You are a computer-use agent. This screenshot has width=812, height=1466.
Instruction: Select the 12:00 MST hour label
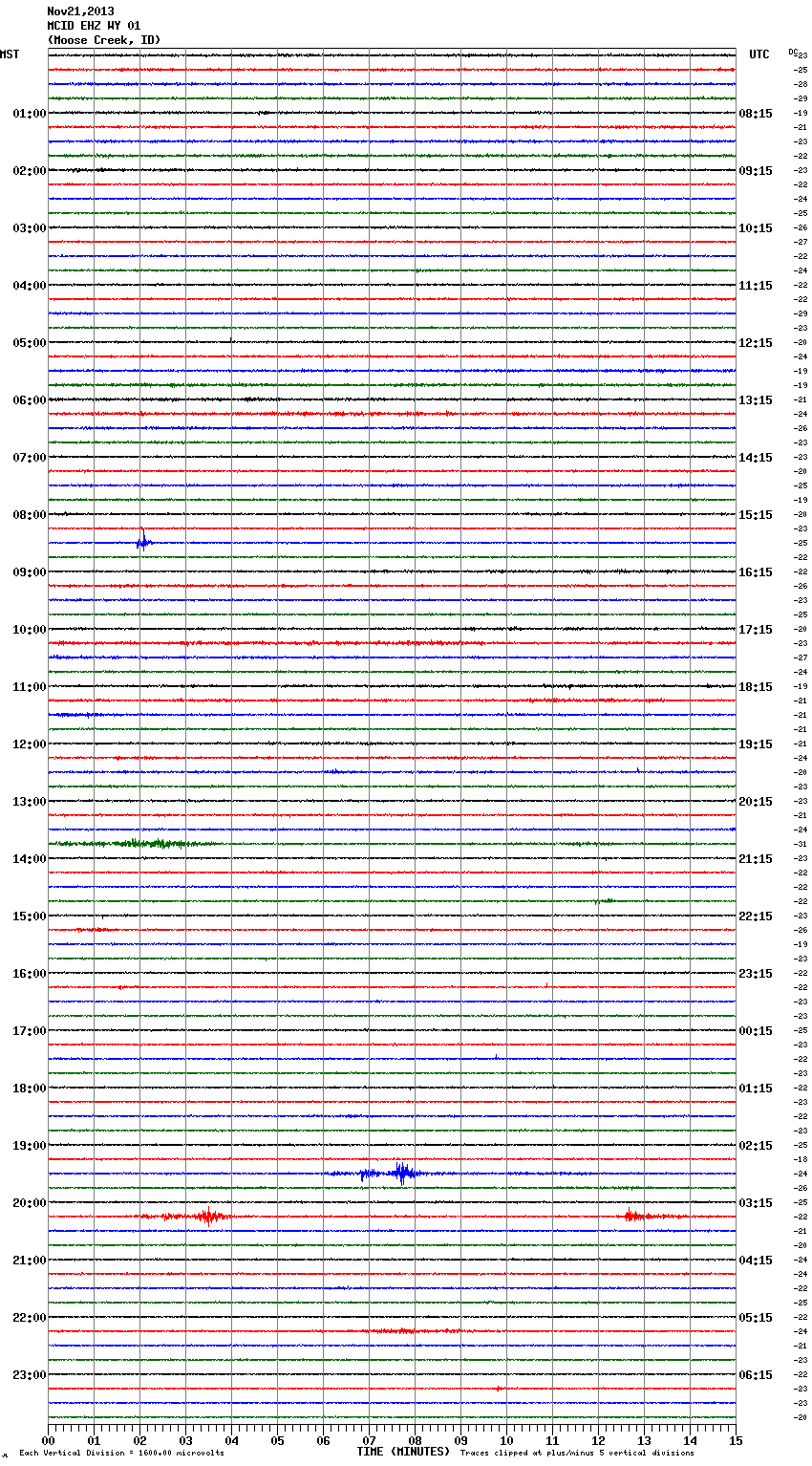[x=29, y=744]
